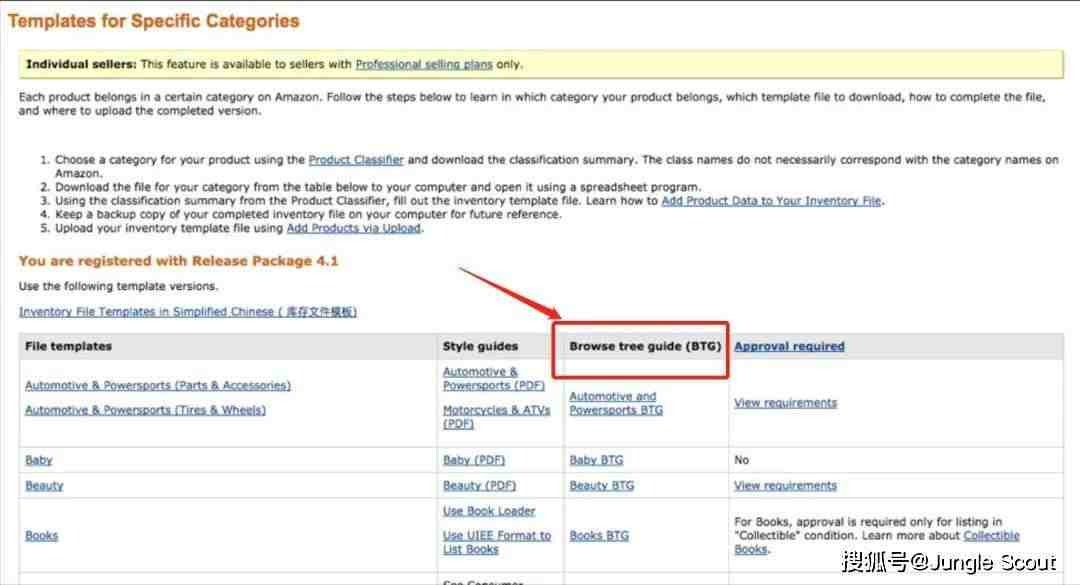Open the Beauty (PDF) style guide
Viewport: 1080px width, 585px height.
[479, 486]
